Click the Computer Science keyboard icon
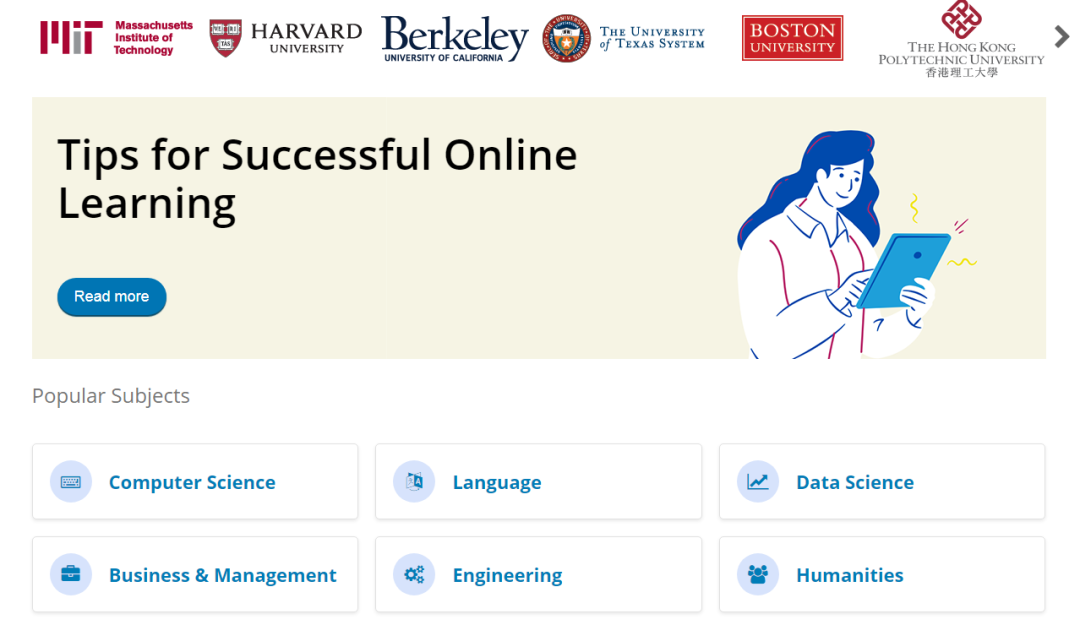Image resolution: width=1080 pixels, height=625 pixels. [71, 482]
